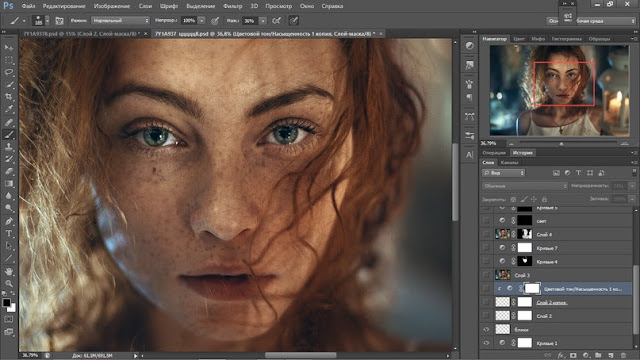
Task: Select the Crop tool
Action: click(9, 97)
